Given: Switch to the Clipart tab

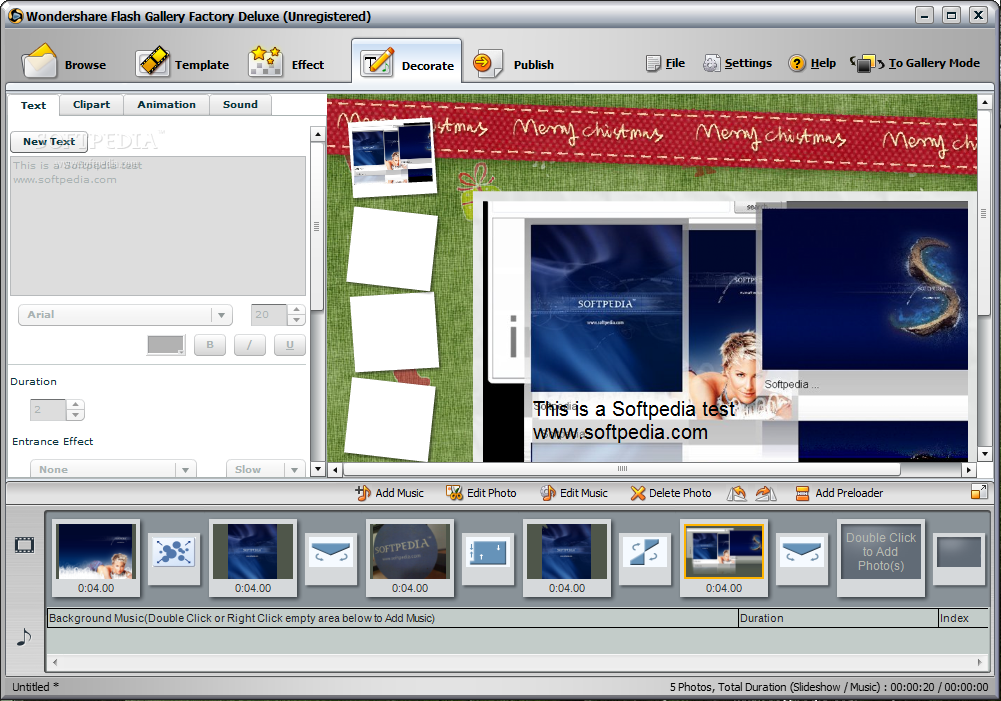Looking at the screenshot, I should (91, 105).
